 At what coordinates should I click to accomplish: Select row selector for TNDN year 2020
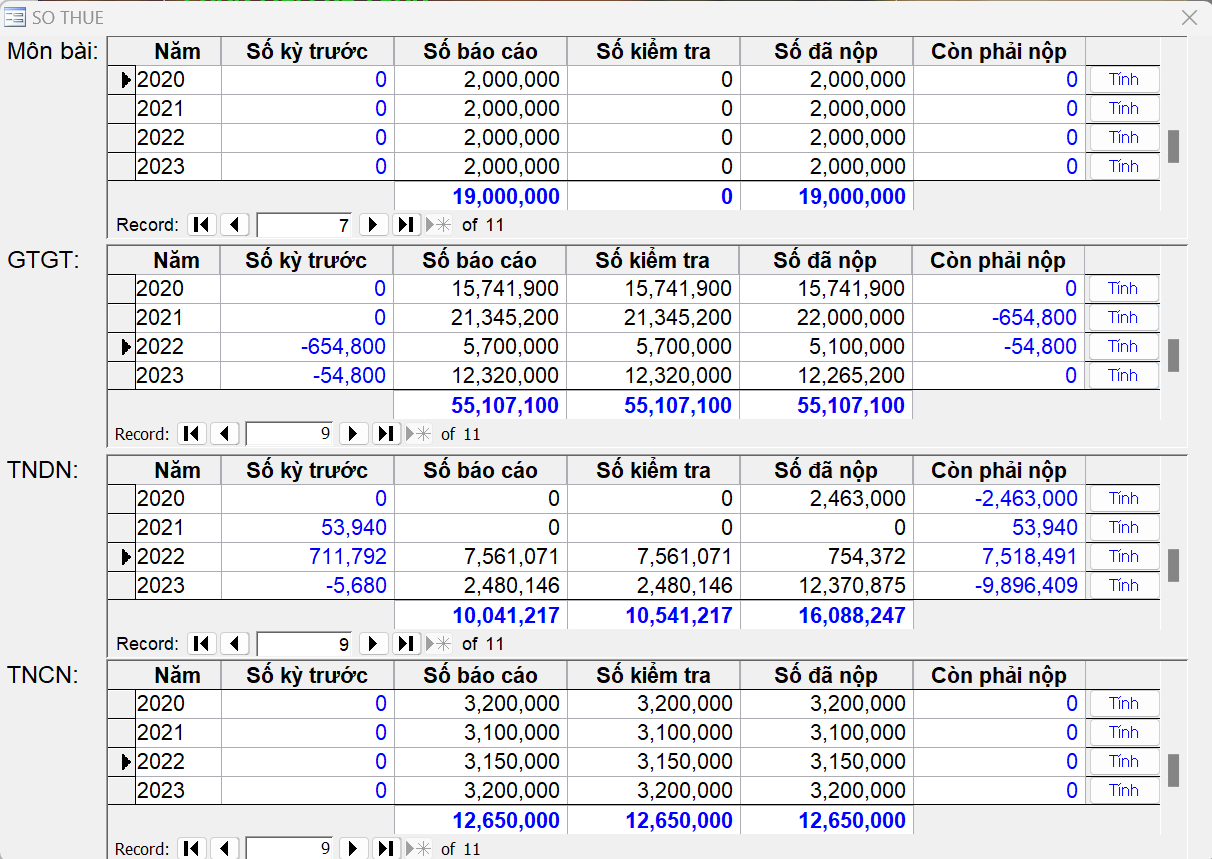click(121, 499)
